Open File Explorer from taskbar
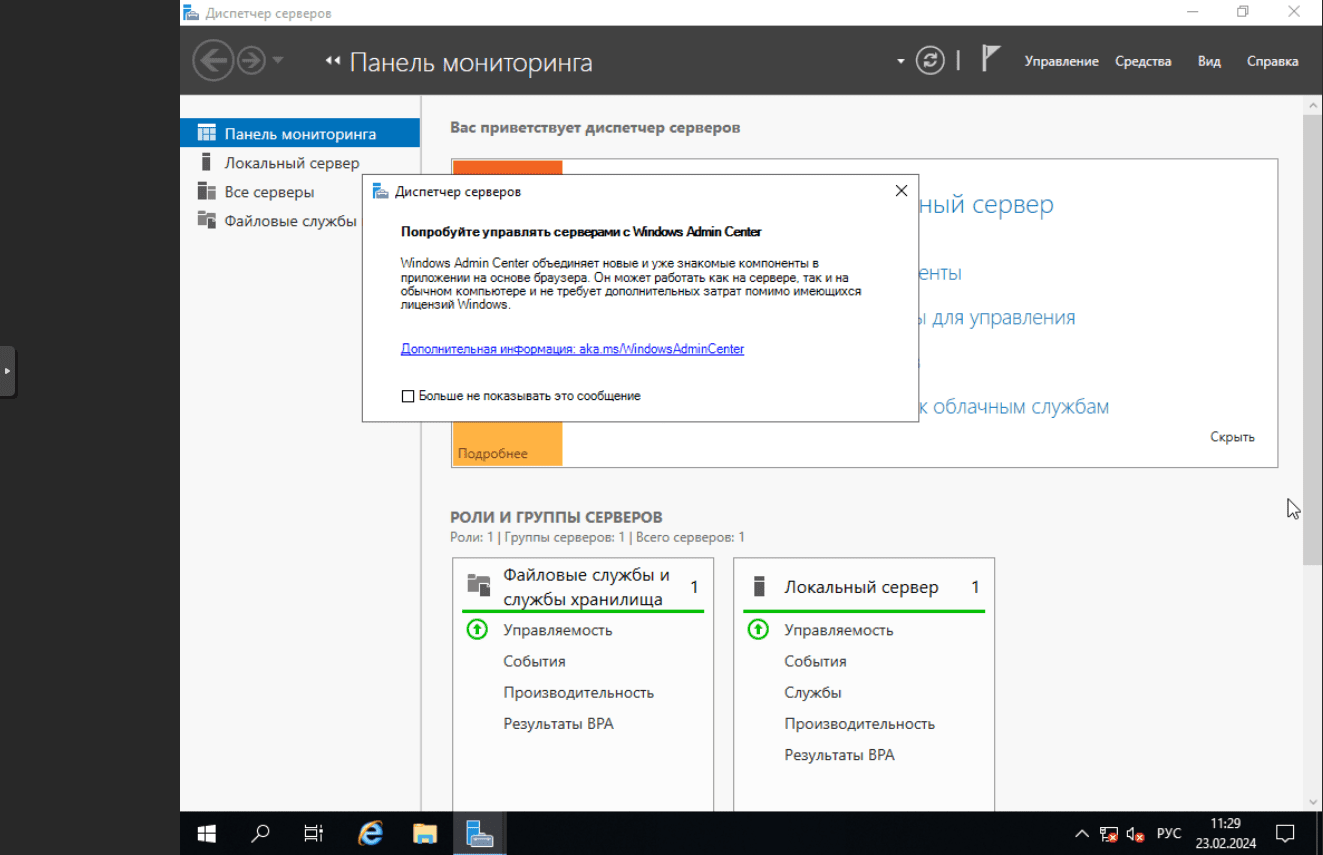 click(425, 833)
